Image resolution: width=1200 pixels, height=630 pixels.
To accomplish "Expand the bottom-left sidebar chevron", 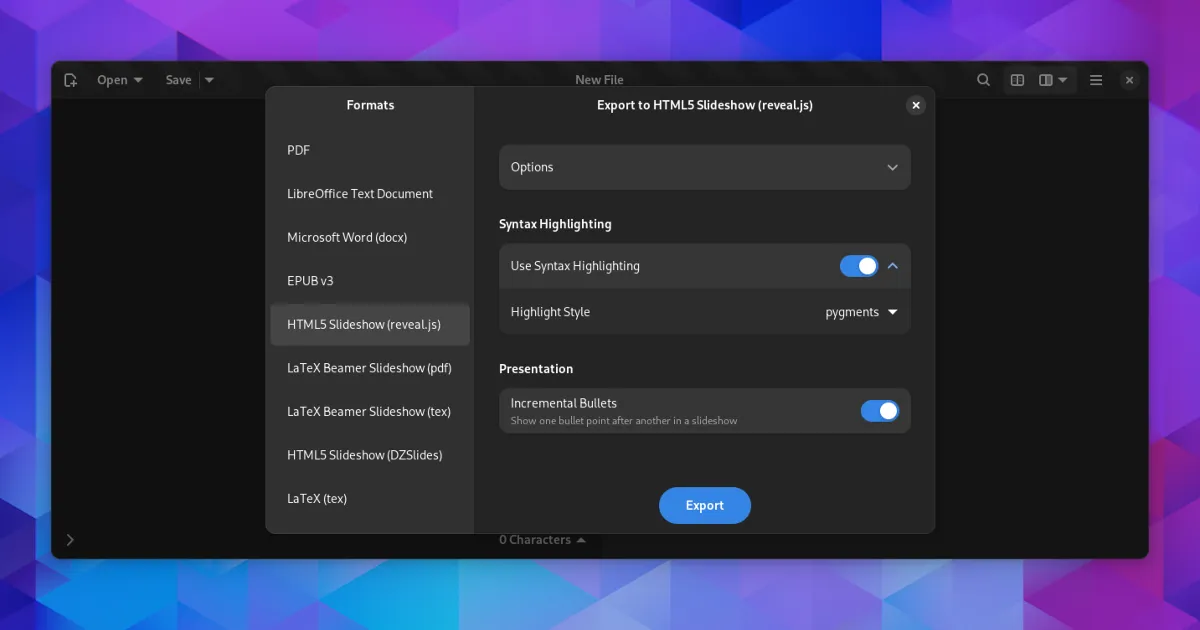I will click(70, 540).
